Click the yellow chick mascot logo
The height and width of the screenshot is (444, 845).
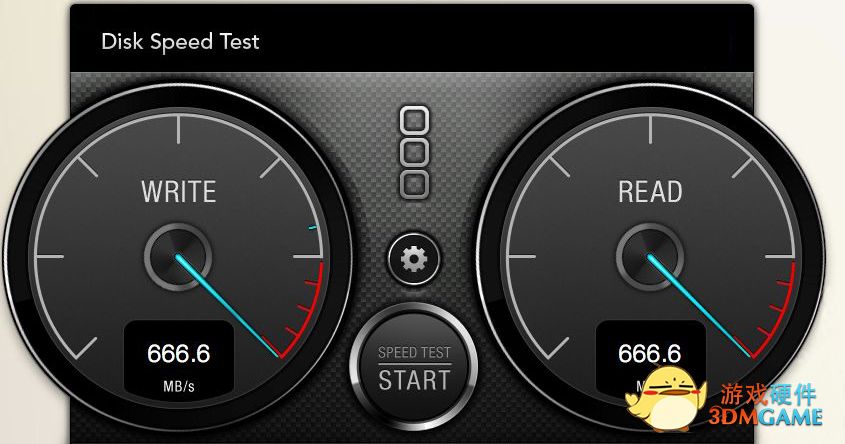coord(666,399)
